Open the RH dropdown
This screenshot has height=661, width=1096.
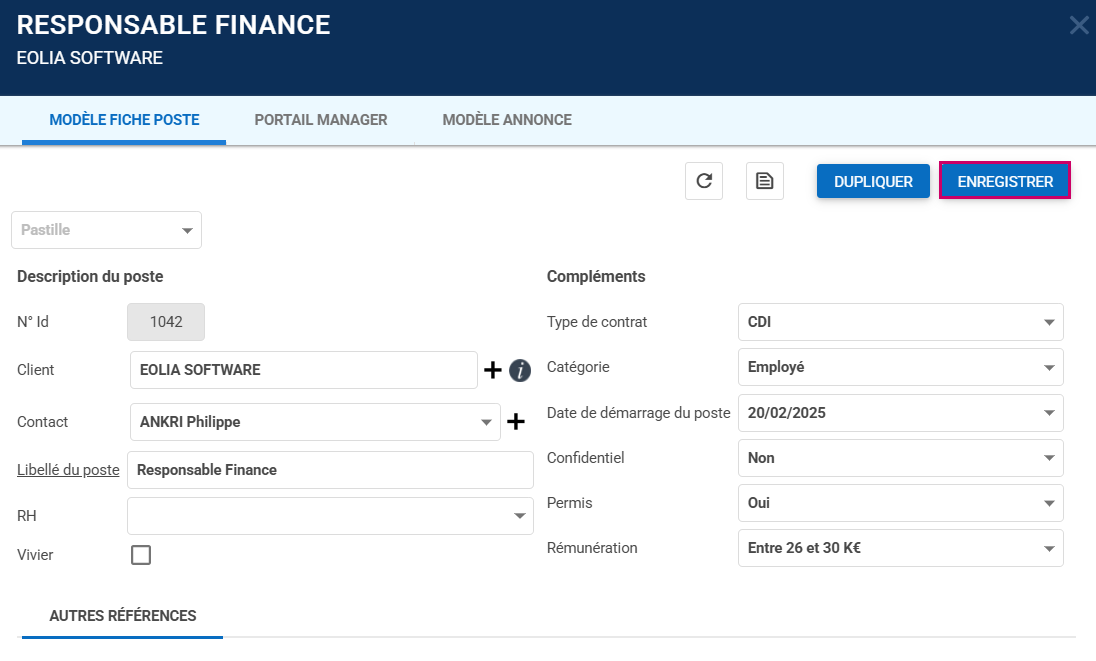(x=330, y=516)
